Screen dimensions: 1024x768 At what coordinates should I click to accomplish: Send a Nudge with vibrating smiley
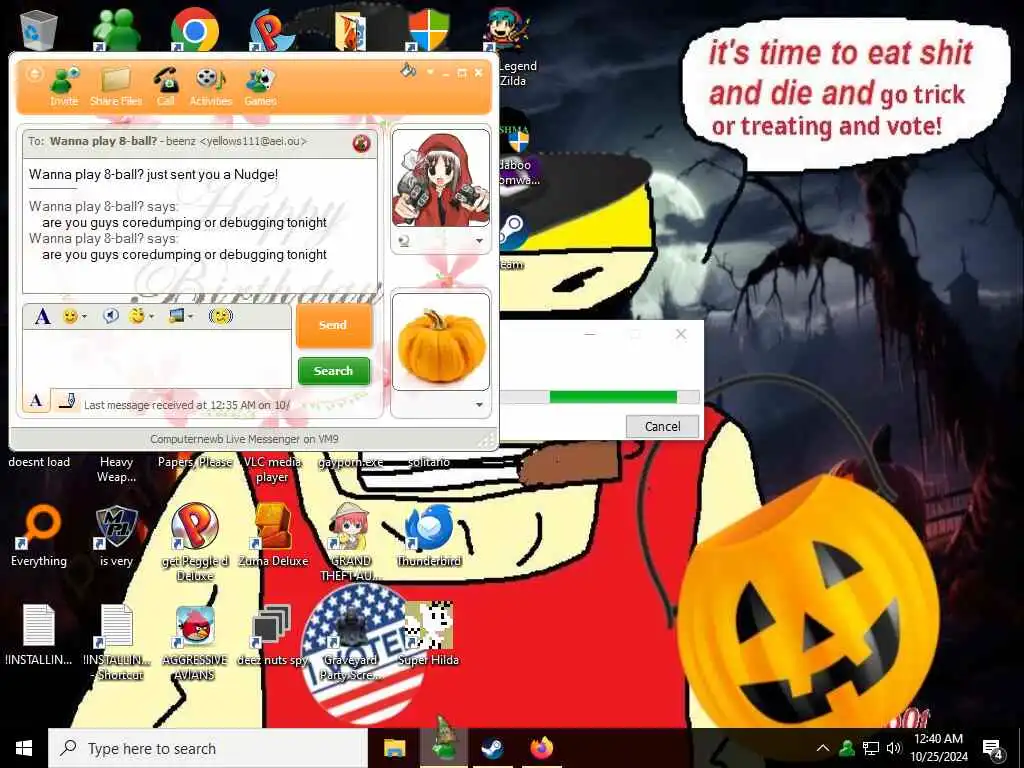[221, 317]
